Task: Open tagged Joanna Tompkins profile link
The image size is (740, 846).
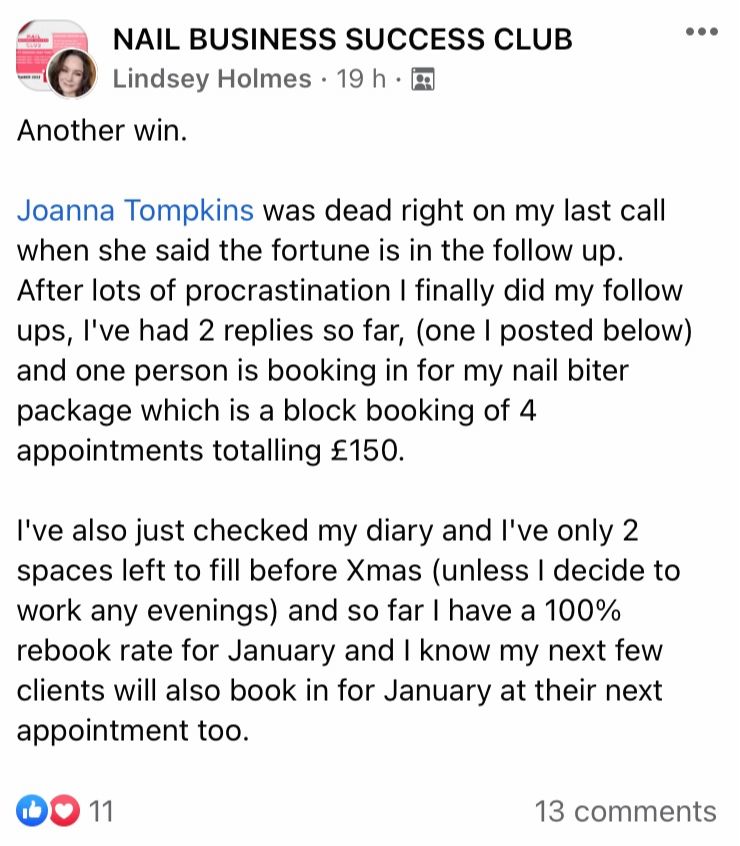Action: pyautogui.click(x=135, y=210)
